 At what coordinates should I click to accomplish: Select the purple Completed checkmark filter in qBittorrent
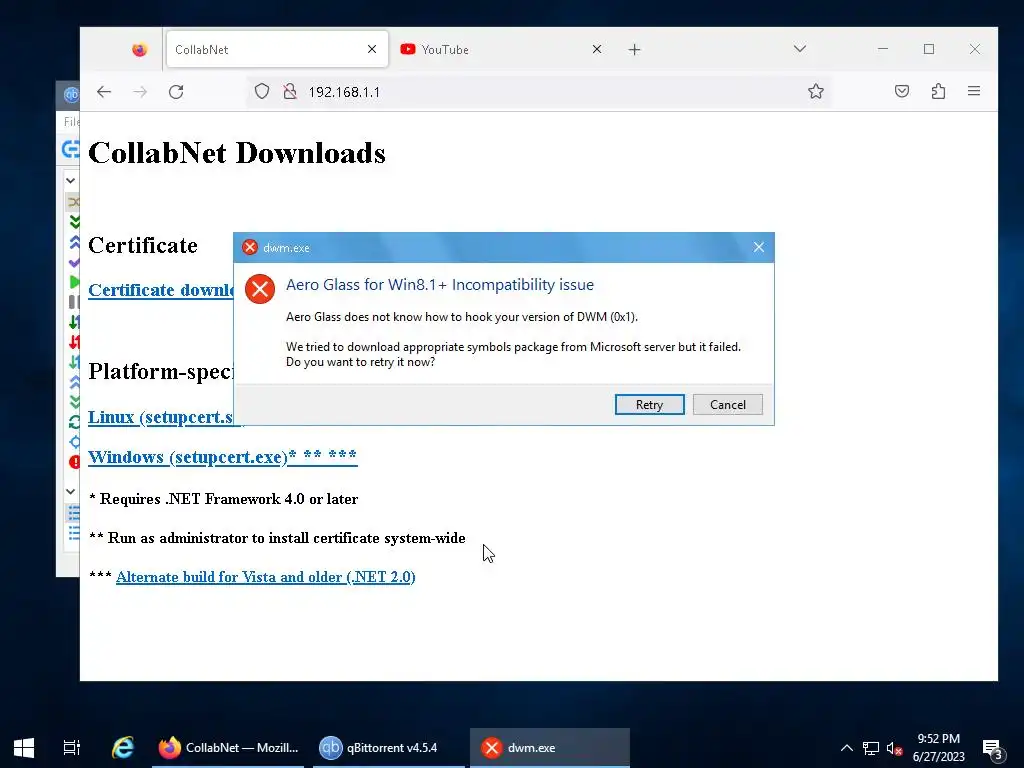(74, 263)
